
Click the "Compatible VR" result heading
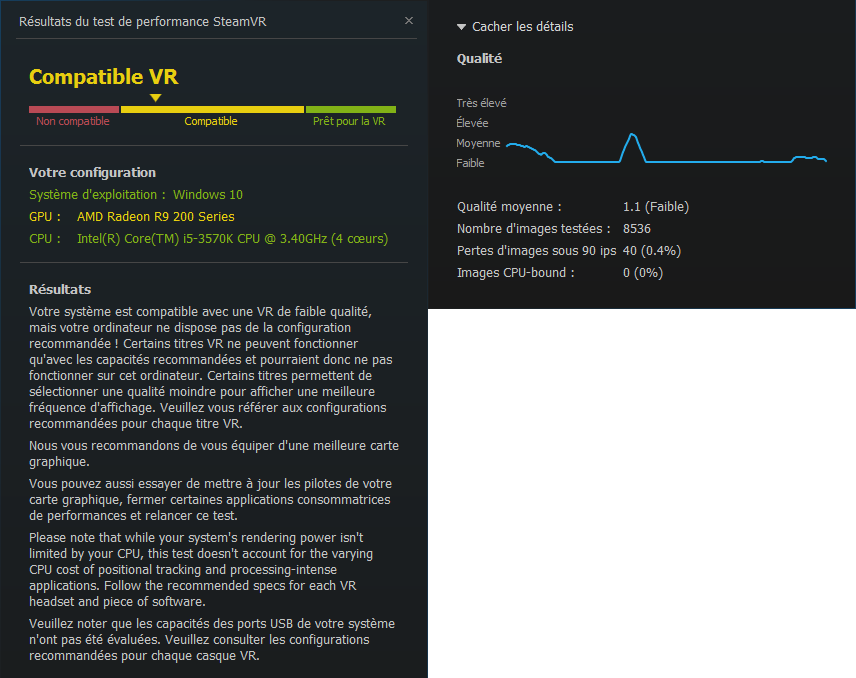click(103, 77)
